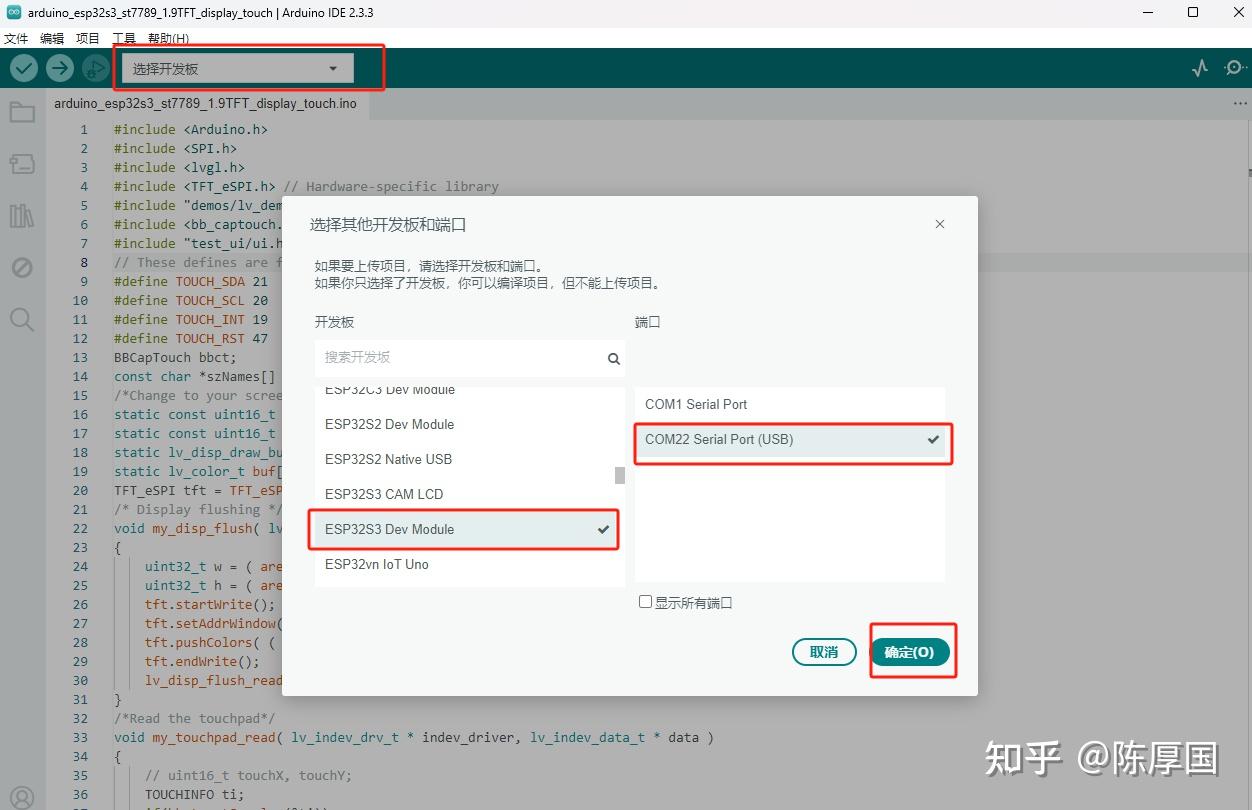Screen dimensions: 1252x810
Task: Open the Serial Monitor
Action: [1235, 67]
